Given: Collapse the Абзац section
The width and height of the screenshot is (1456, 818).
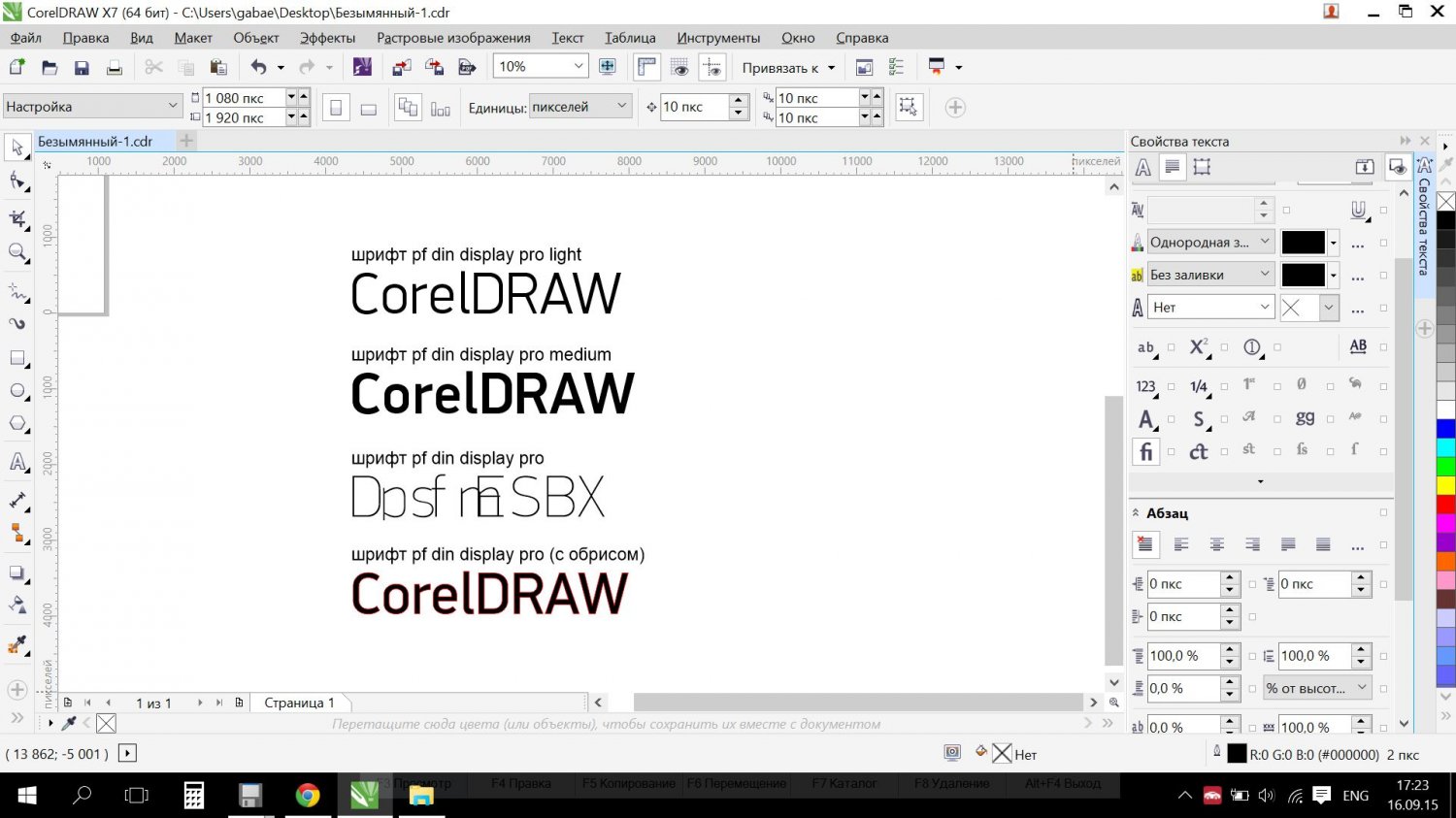Looking at the screenshot, I should tap(1136, 512).
